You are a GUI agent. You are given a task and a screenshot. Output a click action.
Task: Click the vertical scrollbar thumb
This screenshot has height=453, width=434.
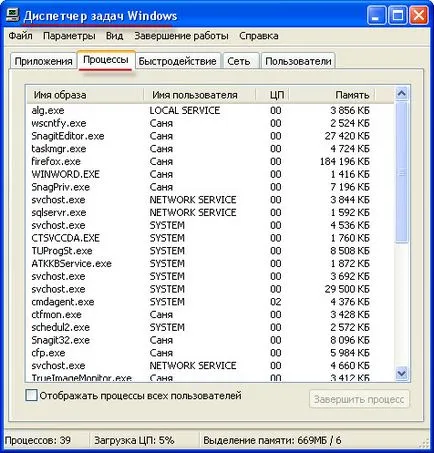coord(402,172)
